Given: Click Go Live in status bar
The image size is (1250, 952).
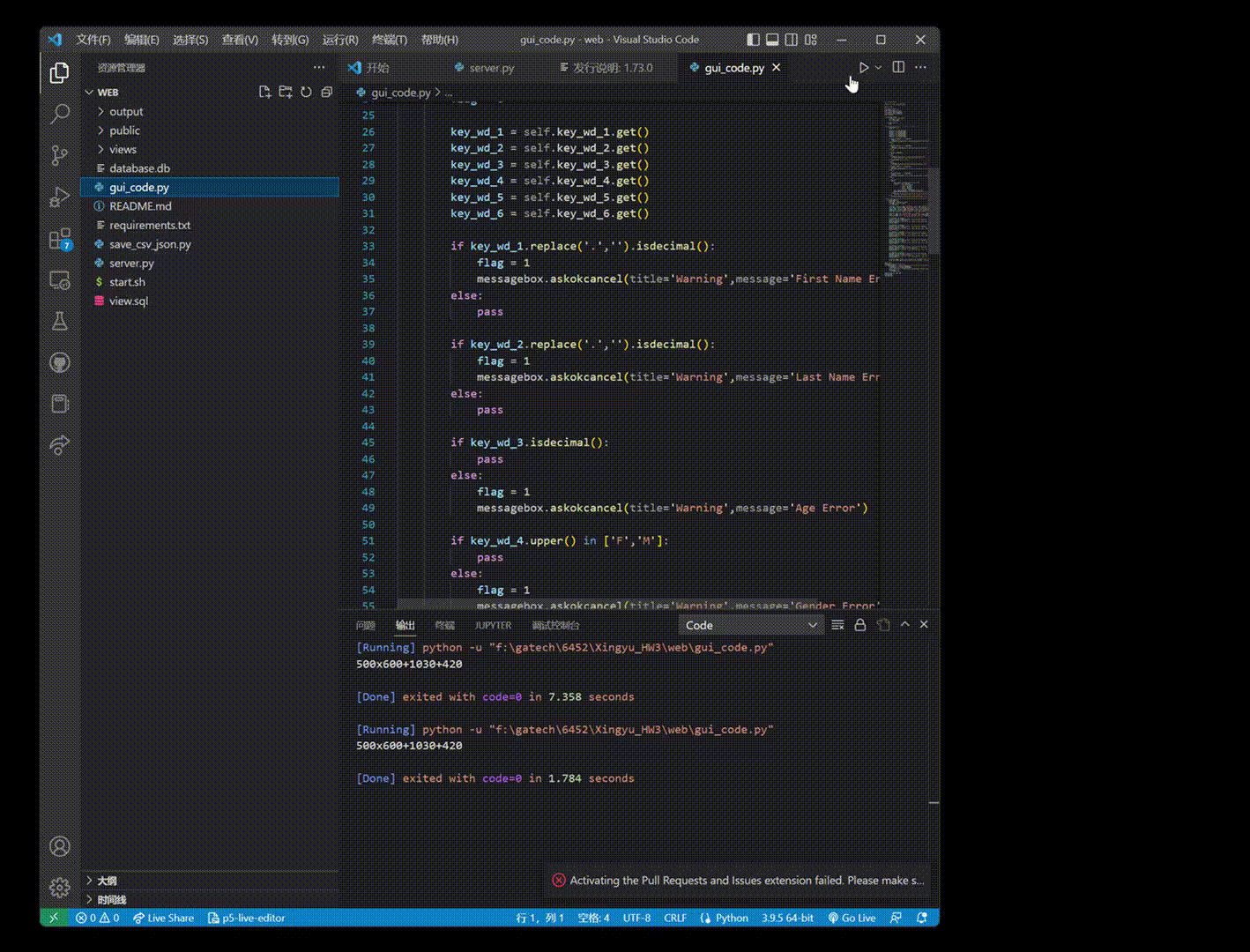Looking at the screenshot, I should point(852,918).
